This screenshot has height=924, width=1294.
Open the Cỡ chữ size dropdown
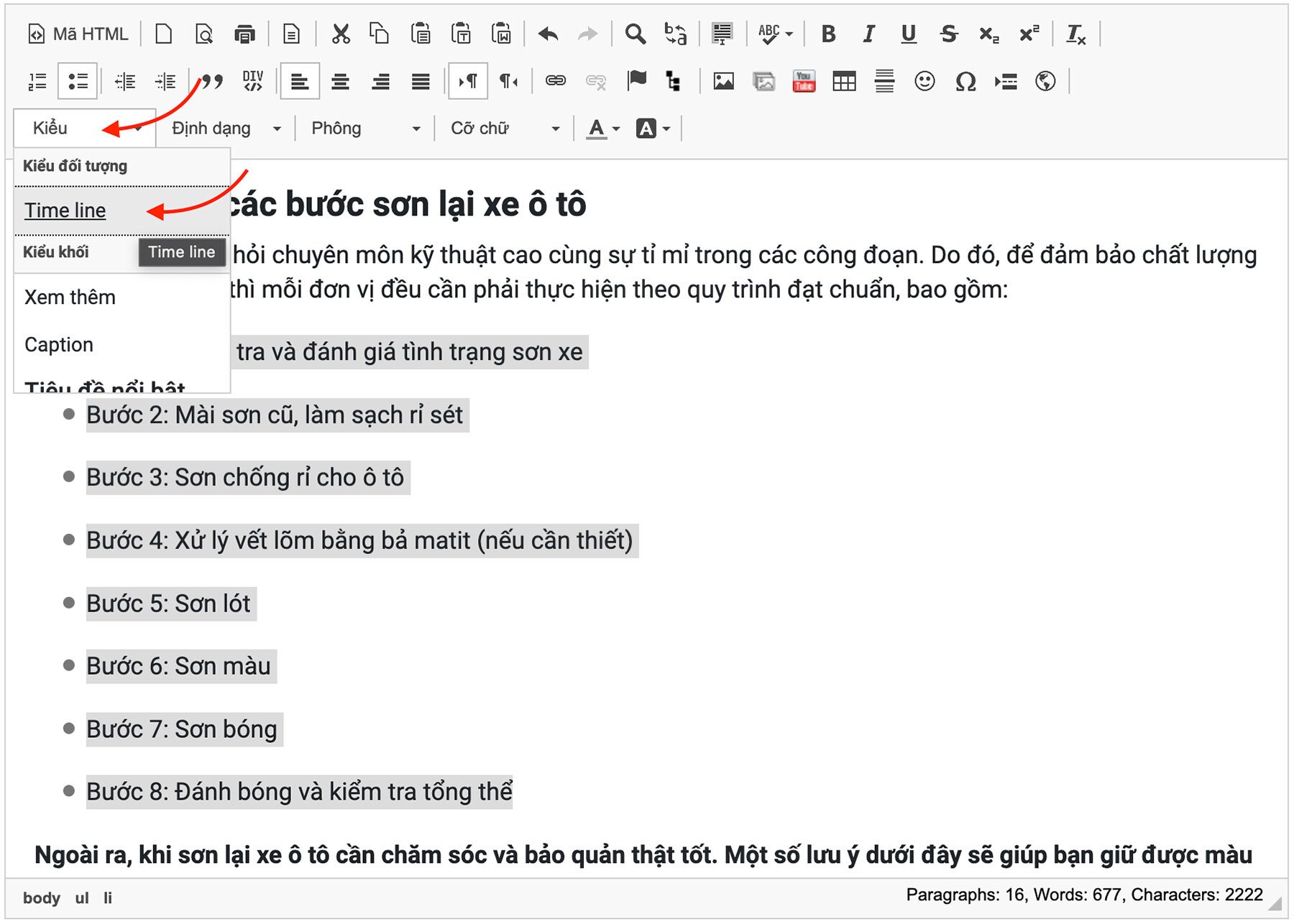(x=505, y=129)
